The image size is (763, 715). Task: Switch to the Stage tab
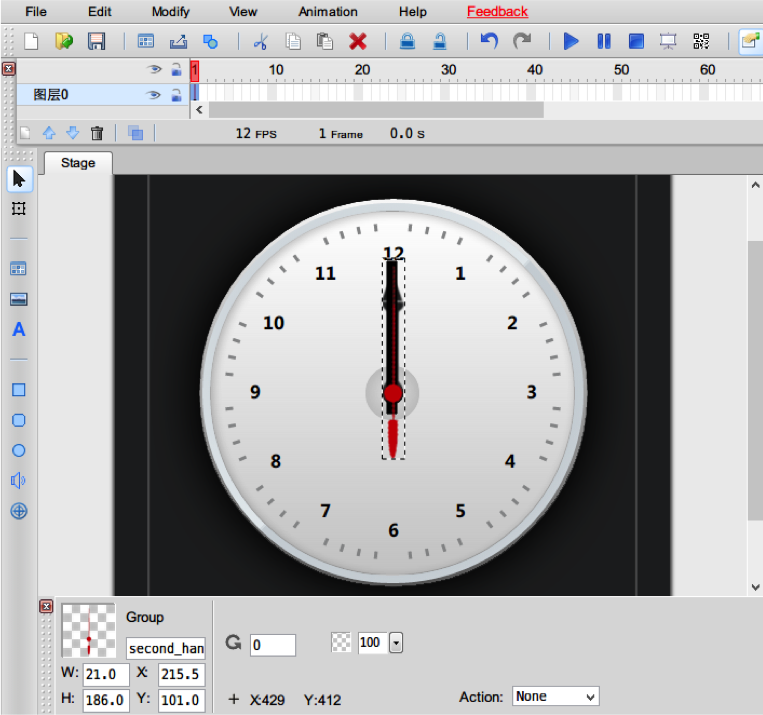[78, 163]
